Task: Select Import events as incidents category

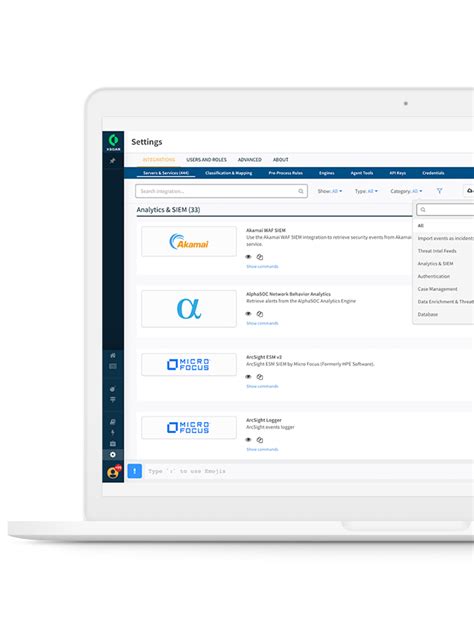Action: (445, 238)
